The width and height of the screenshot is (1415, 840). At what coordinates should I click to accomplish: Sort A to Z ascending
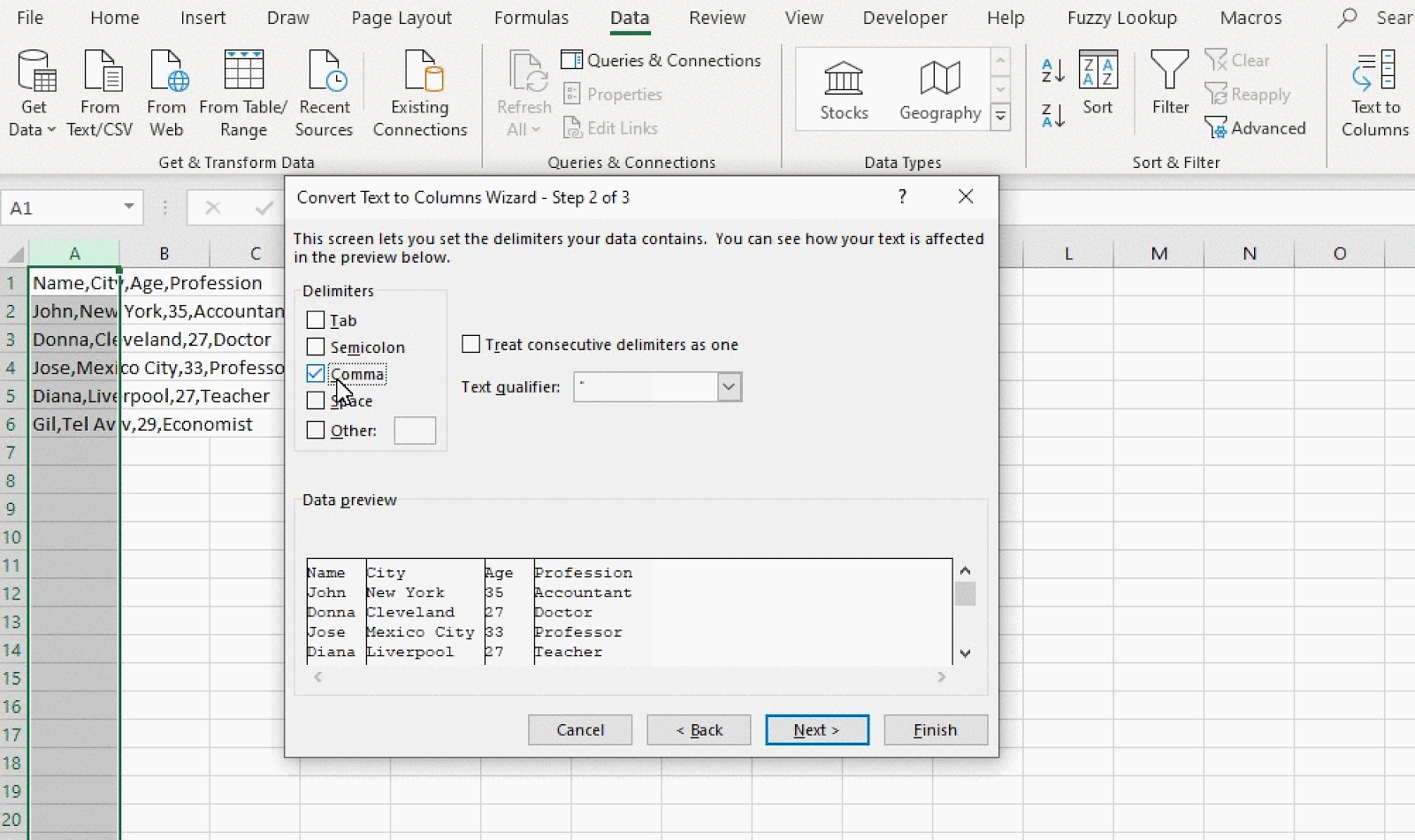(x=1052, y=71)
